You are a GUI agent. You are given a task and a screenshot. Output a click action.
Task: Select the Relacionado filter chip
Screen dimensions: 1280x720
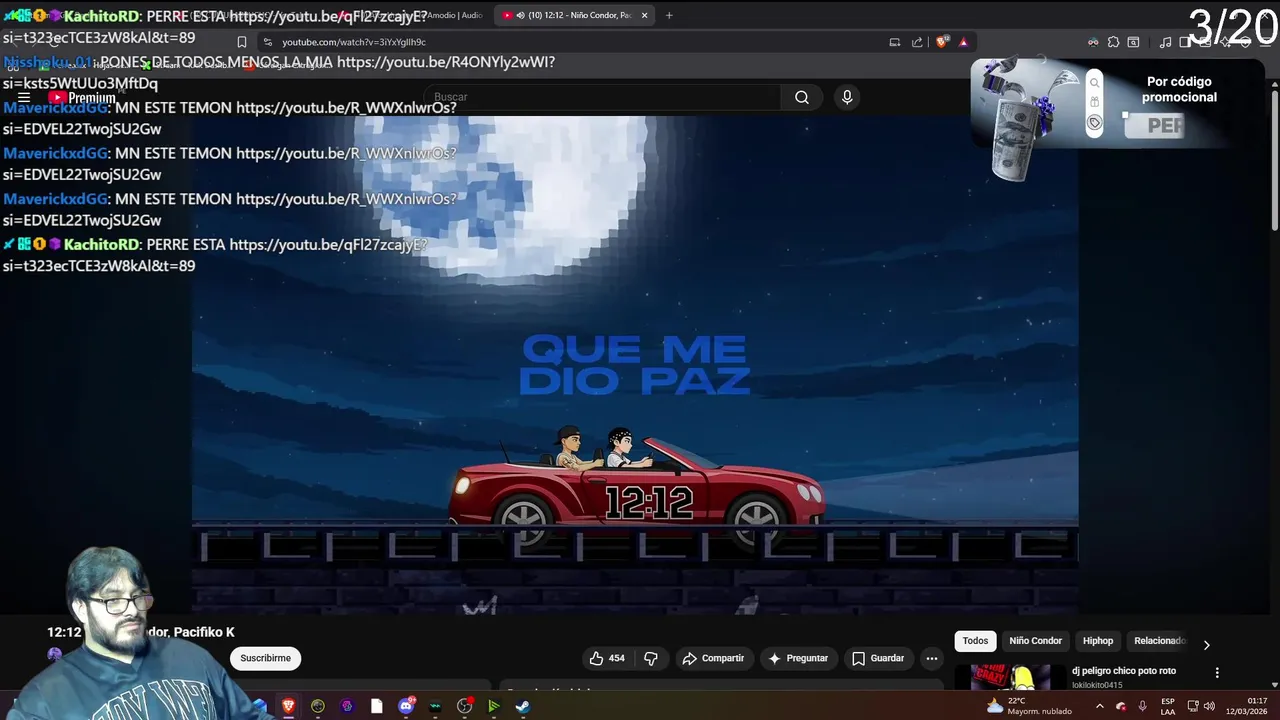[1158, 641]
